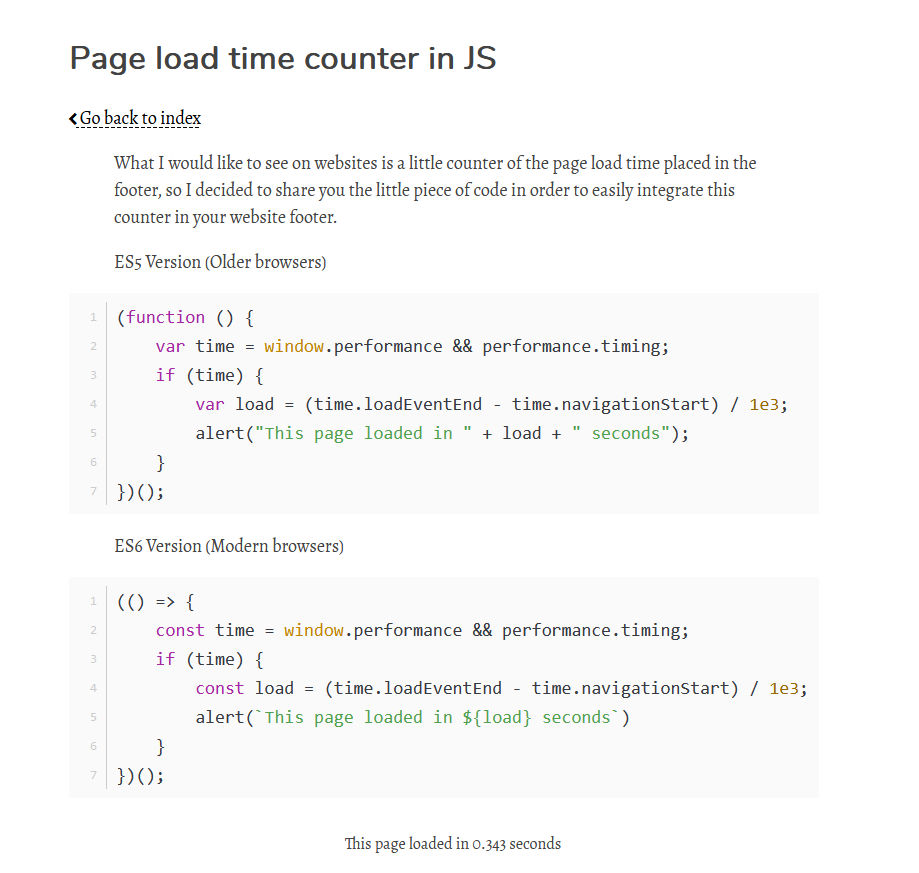Image resolution: width=919 pixels, height=873 pixels.
Task: Click the back chevron icon before 'Go back'
Action: (x=73, y=119)
